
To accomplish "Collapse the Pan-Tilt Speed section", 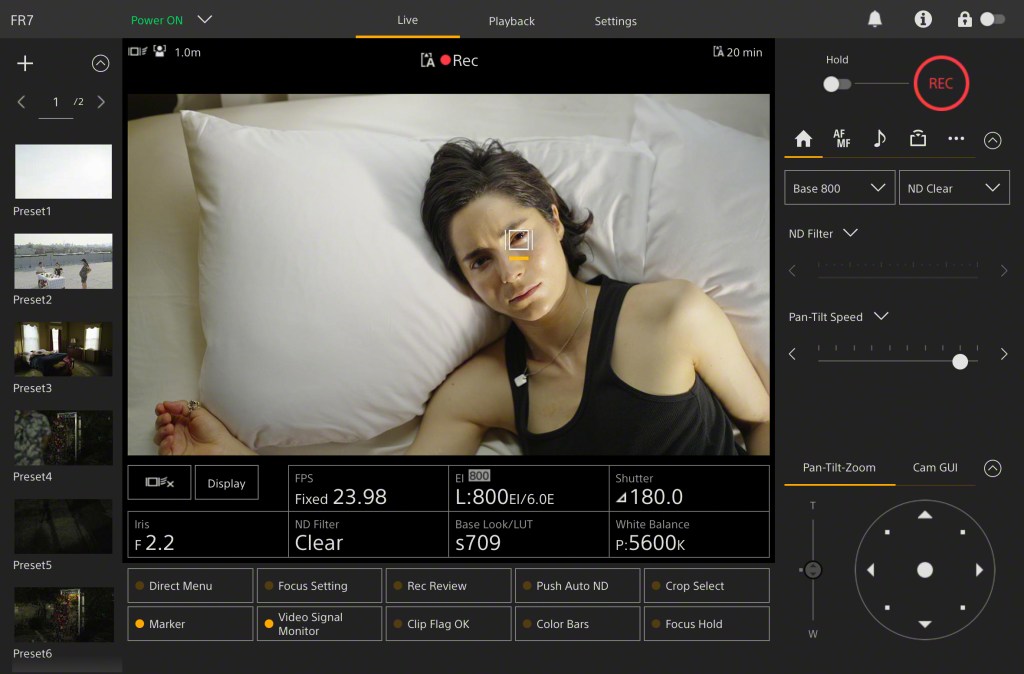I will coord(879,317).
